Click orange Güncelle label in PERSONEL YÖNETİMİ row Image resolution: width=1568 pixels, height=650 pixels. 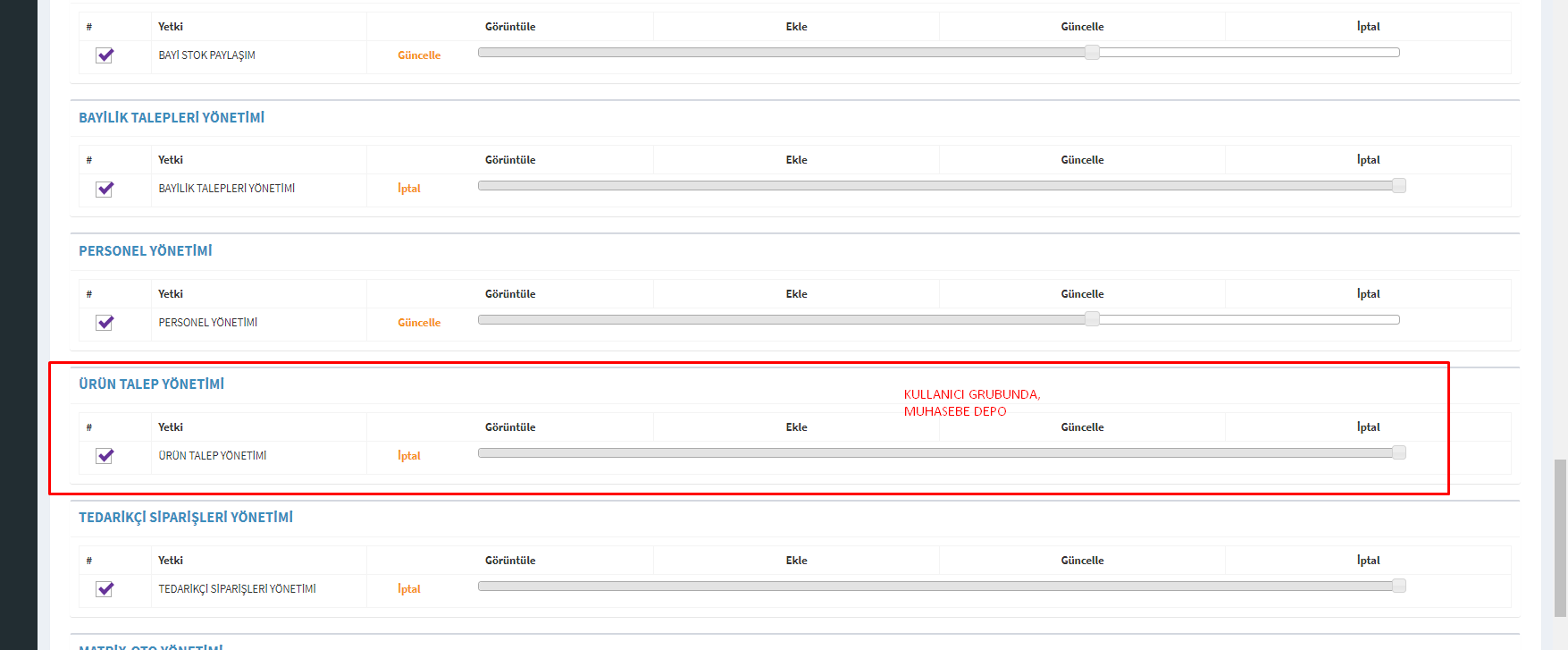click(419, 323)
